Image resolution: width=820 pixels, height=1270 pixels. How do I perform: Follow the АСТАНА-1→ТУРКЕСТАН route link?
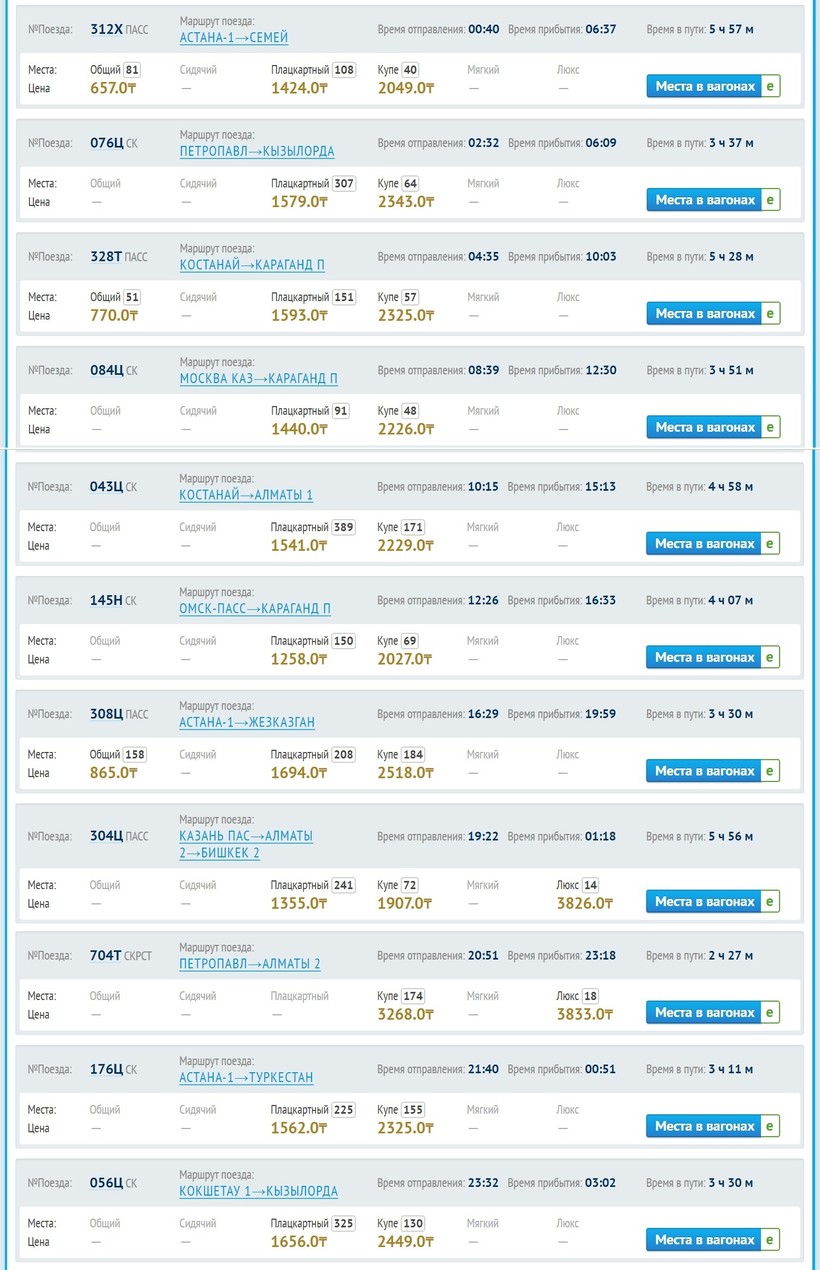tap(246, 1078)
